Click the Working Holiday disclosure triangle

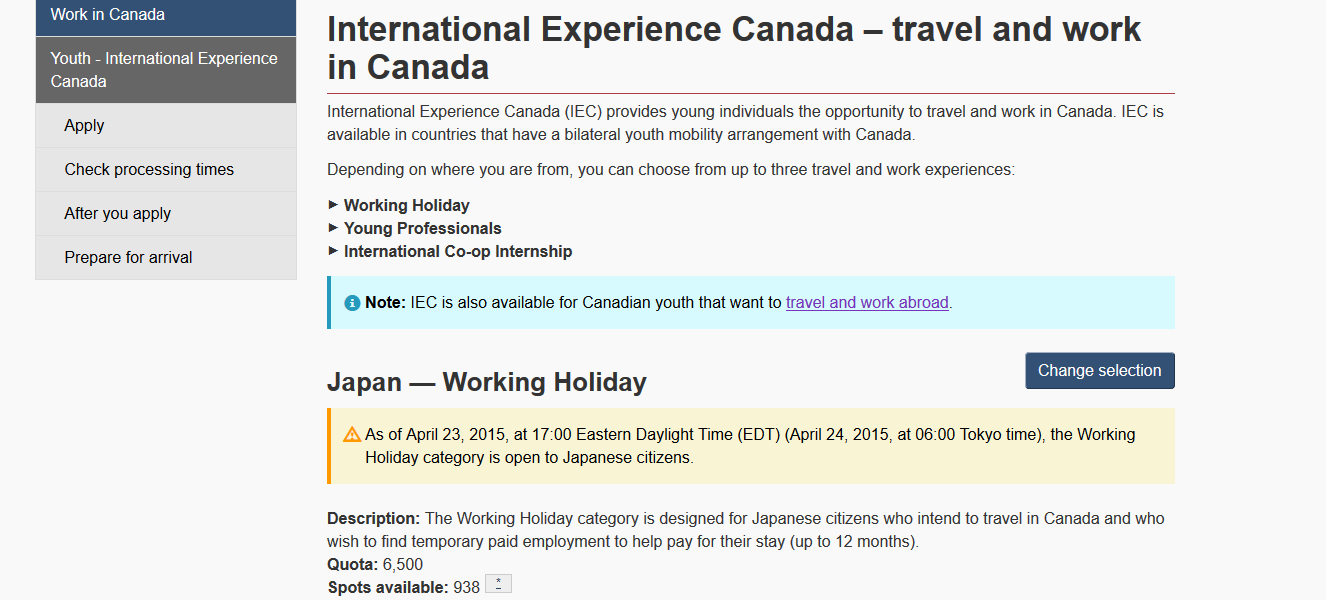(x=333, y=205)
